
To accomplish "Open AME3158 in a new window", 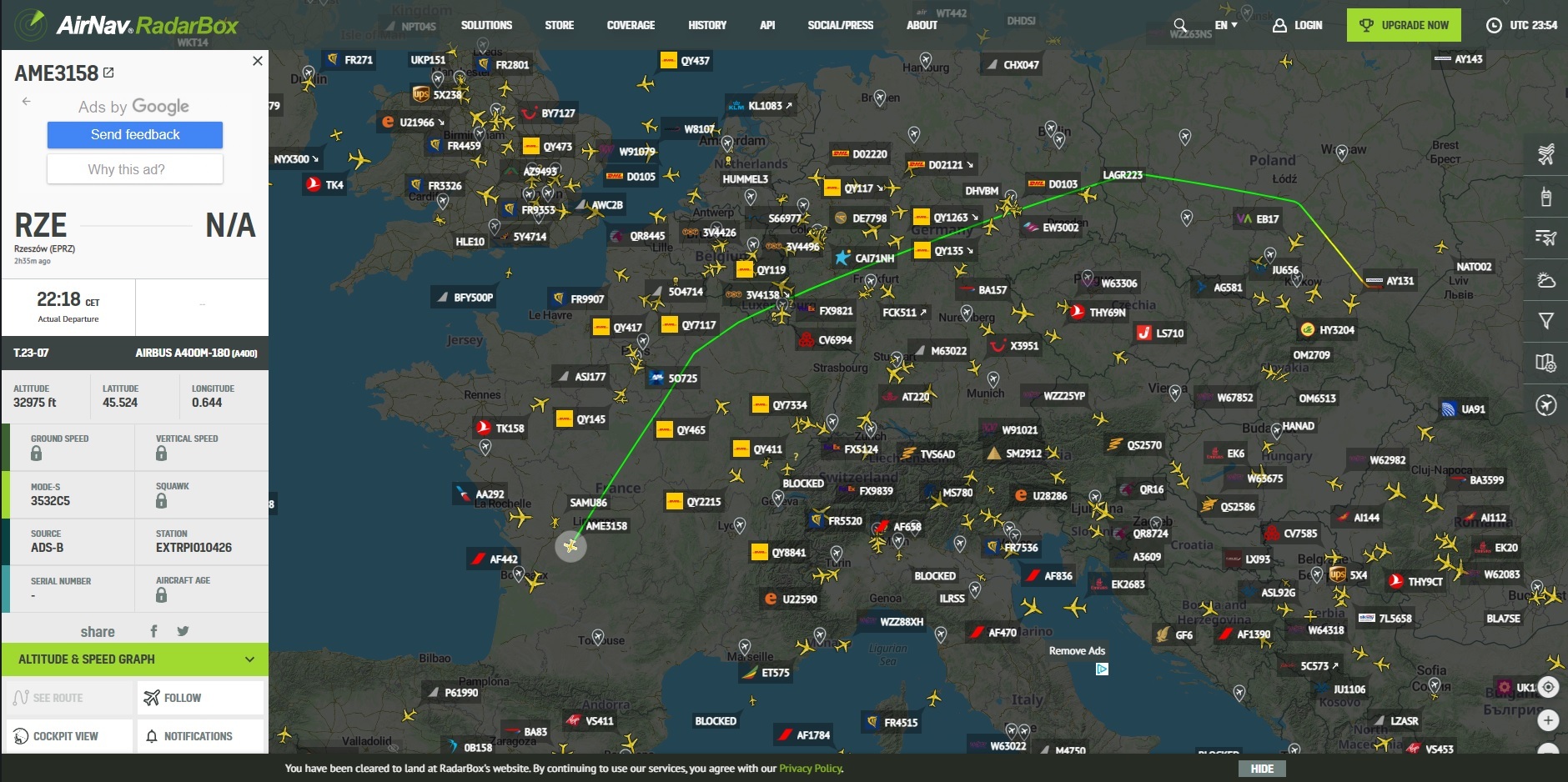I will click(108, 73).
